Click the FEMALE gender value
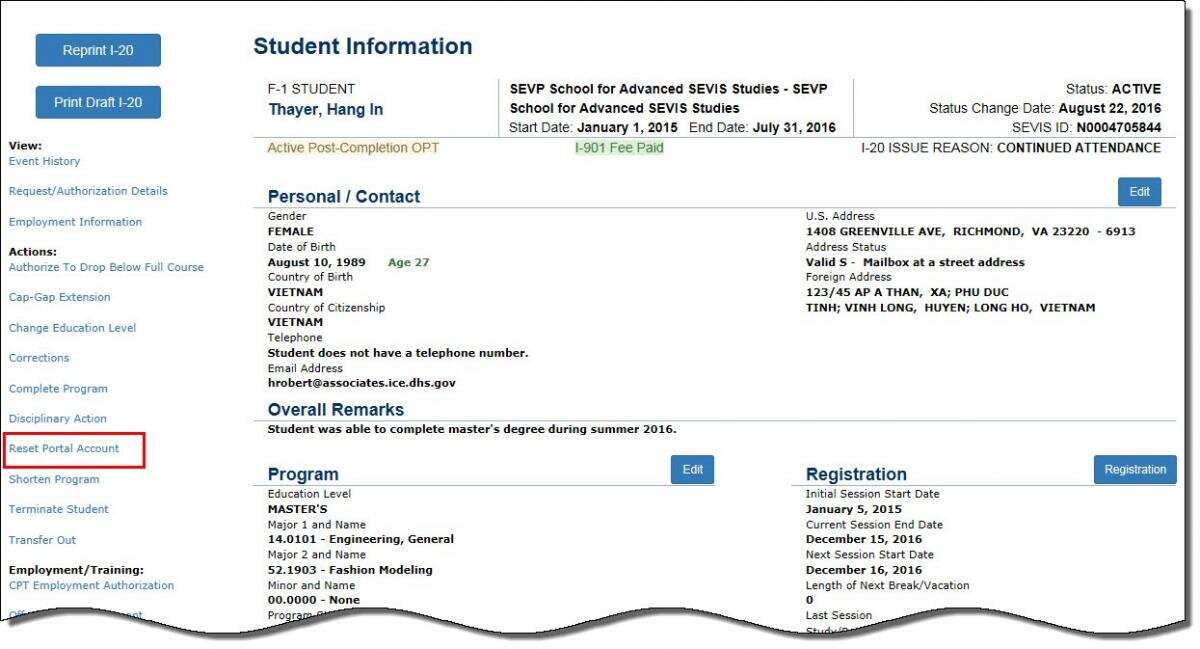 [x=290, y=232]
